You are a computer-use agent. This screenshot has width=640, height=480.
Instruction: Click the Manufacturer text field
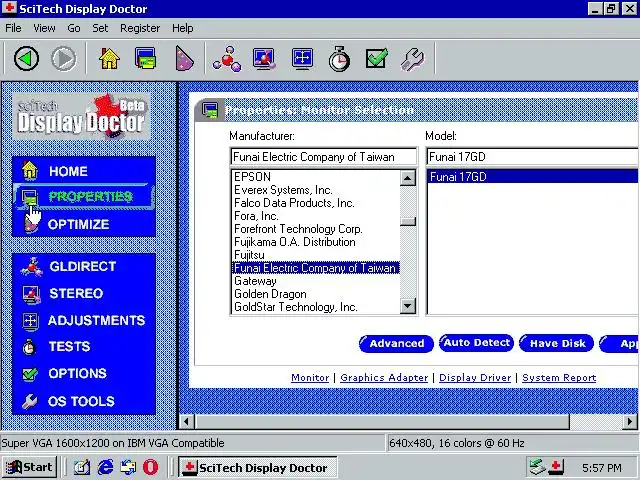323,157
